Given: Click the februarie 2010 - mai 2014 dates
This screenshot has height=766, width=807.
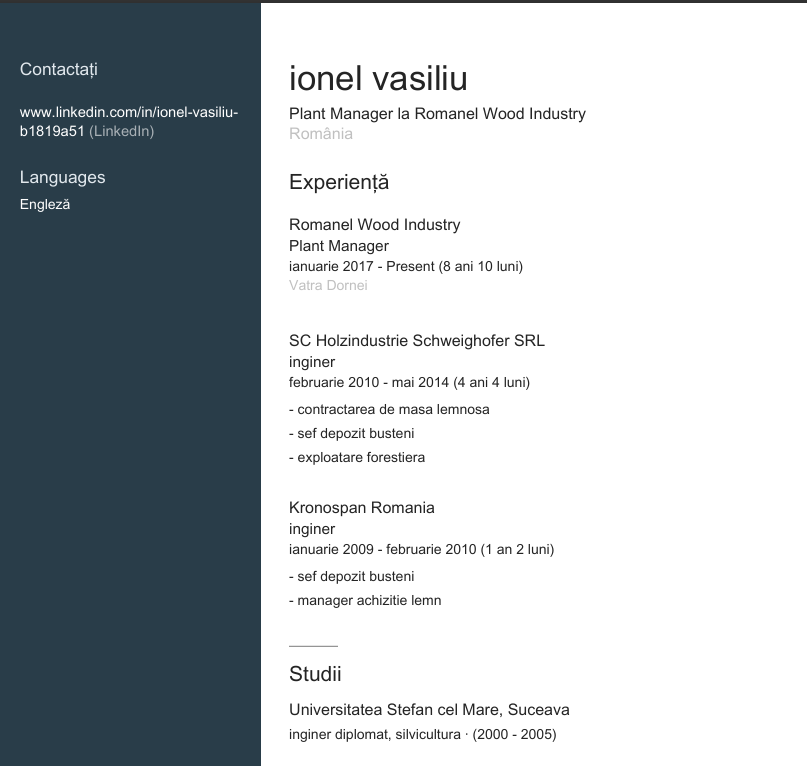Looking at the screenshot, I should (x=409, y=382).
